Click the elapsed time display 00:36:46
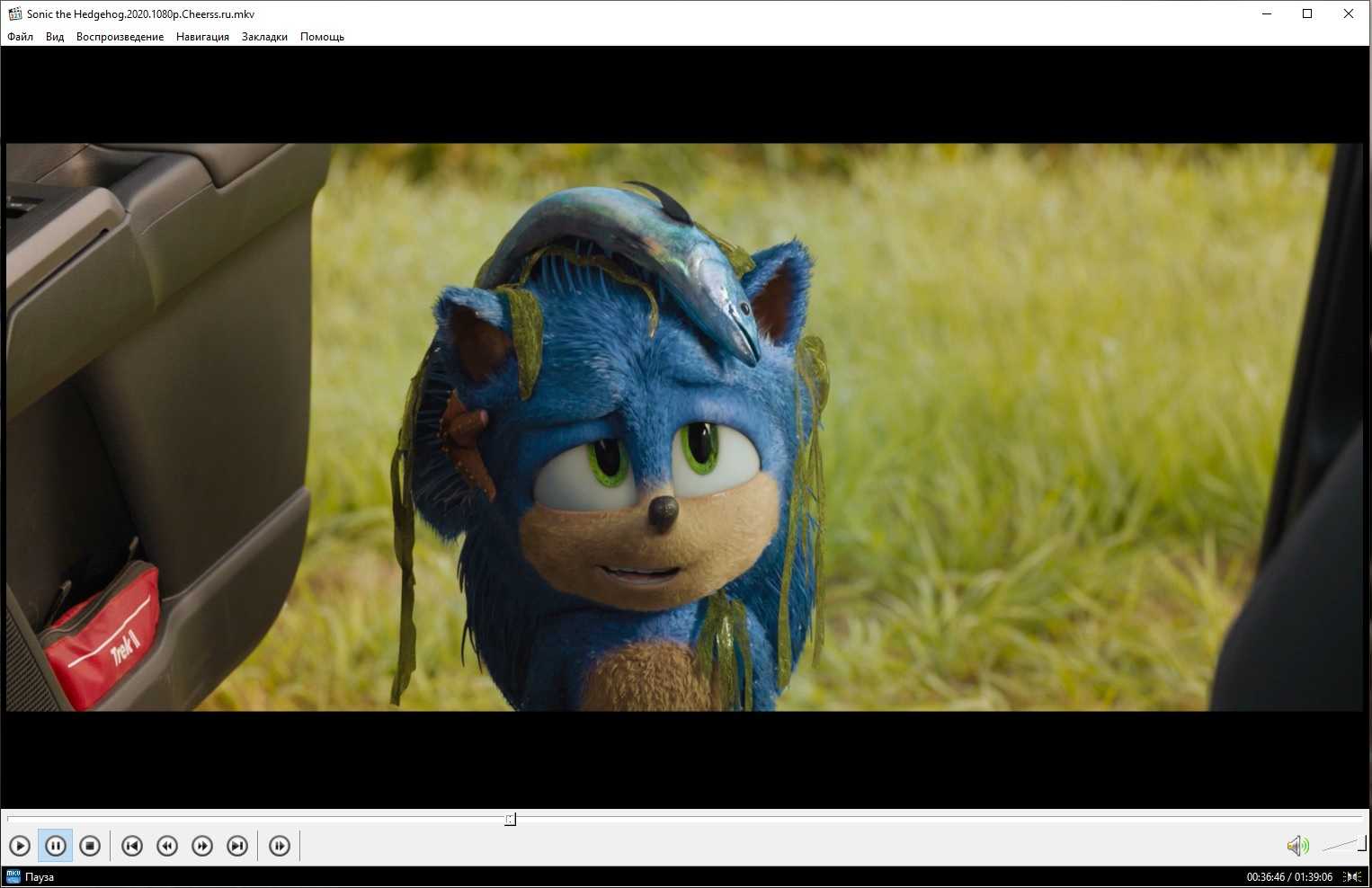This screenshot has width=1372, height=888. 1265,877
